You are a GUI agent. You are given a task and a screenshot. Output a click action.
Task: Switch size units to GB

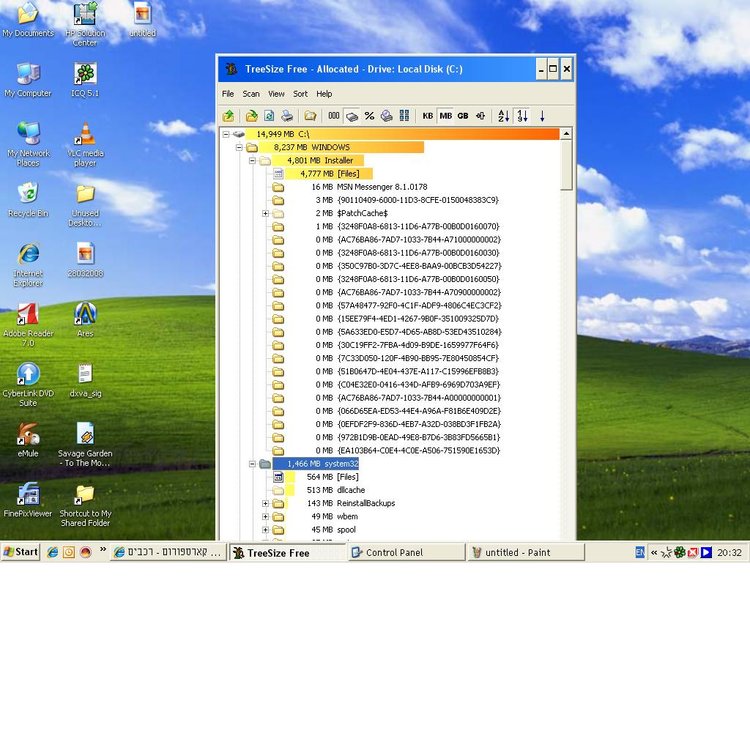(x=463, y=116)
